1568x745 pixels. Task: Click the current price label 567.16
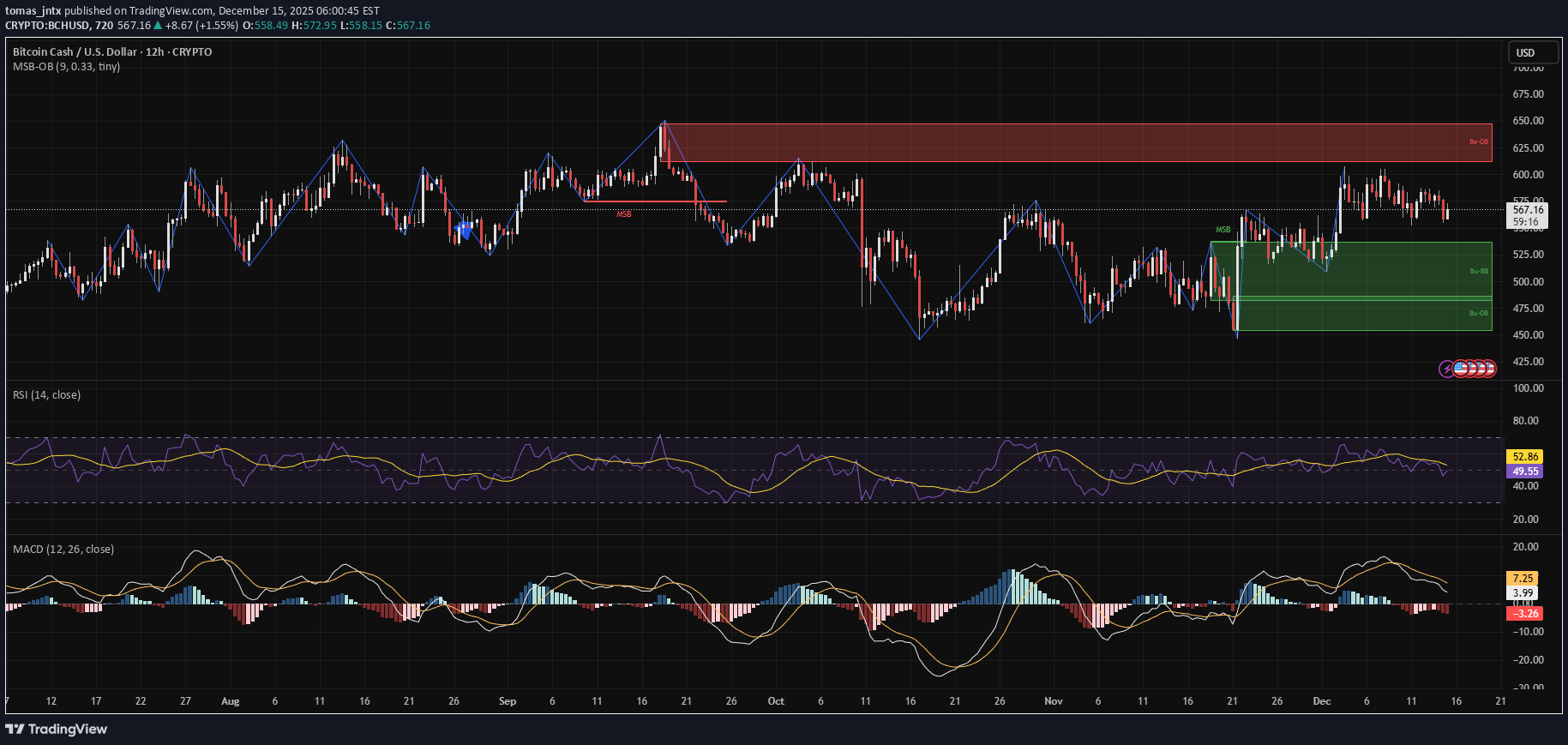[1527, 209]
